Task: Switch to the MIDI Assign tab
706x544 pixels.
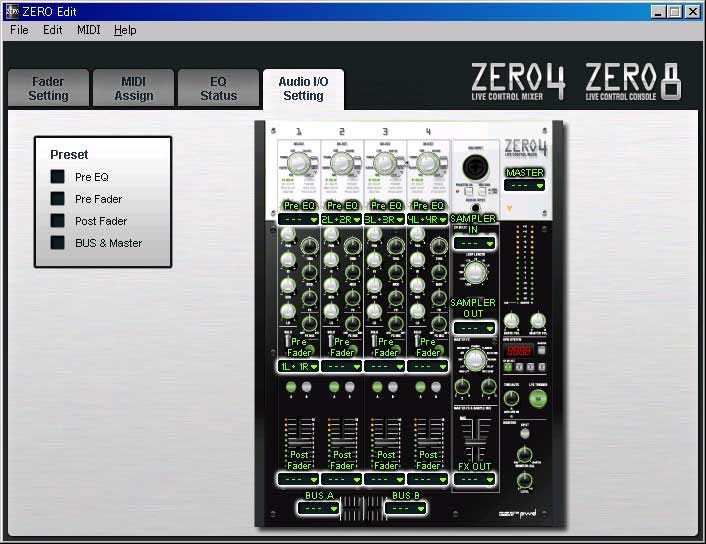Action: [x=134, y=88]
